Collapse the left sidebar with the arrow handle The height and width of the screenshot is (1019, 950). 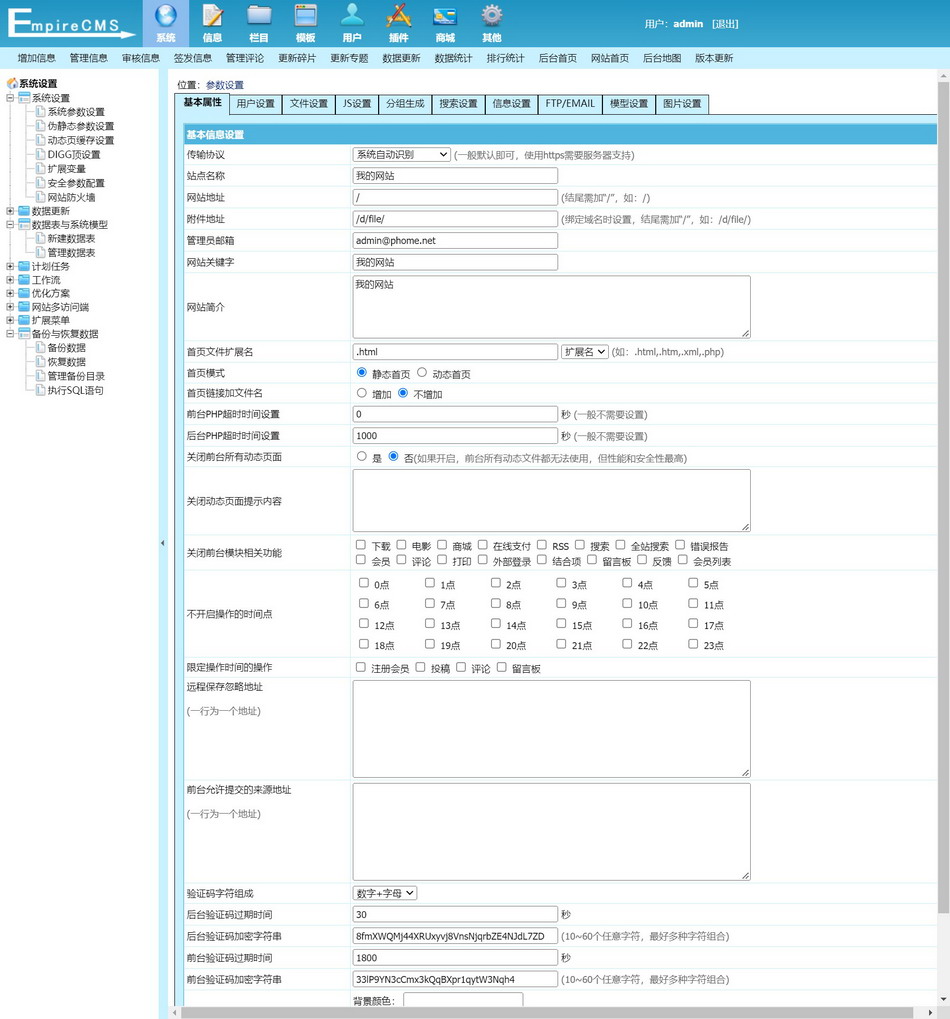tap(162, 543)
